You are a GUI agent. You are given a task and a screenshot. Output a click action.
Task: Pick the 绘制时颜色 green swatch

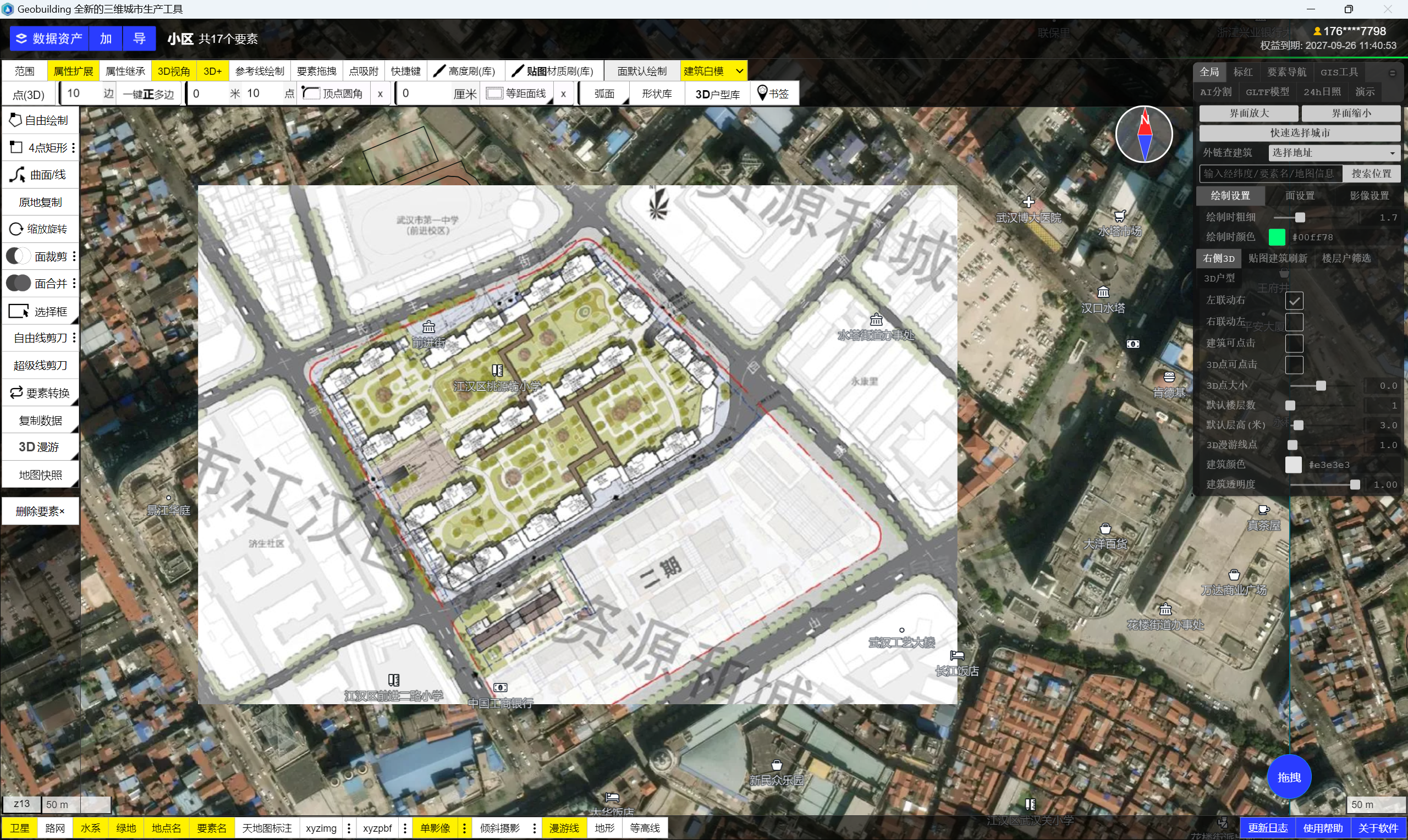(1277, 237)
